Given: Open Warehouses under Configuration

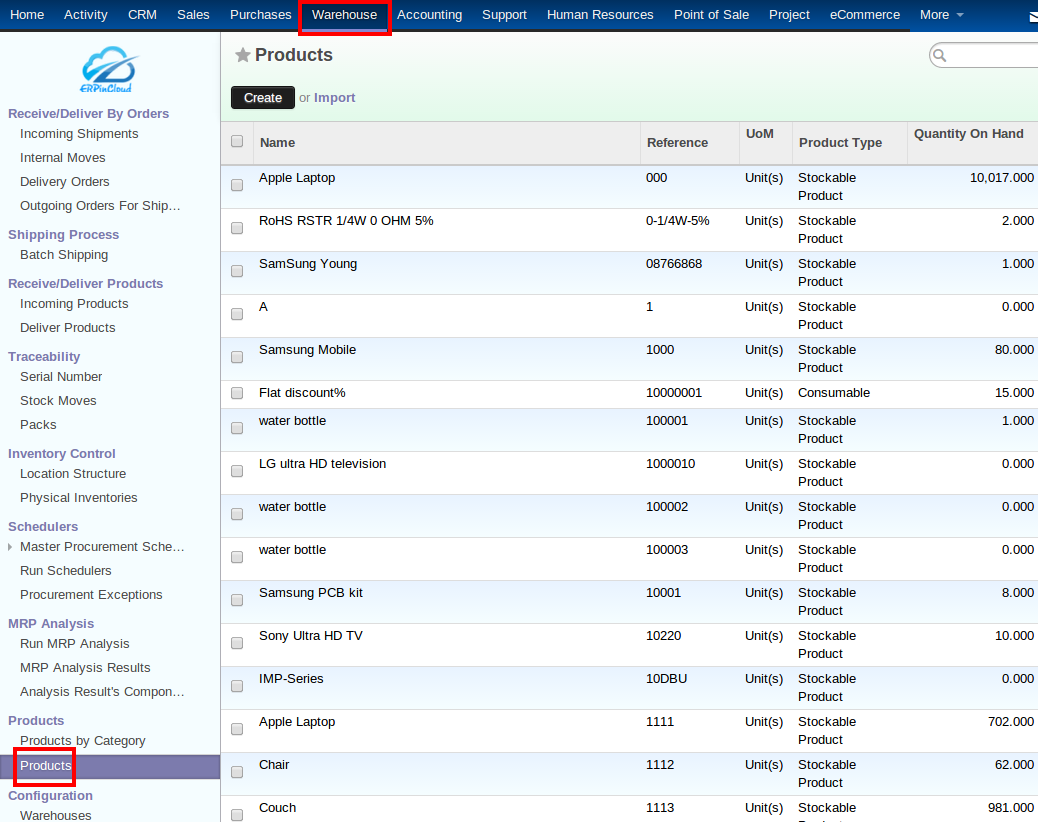Looking at the screenshot, I should (x=56, y=815).
